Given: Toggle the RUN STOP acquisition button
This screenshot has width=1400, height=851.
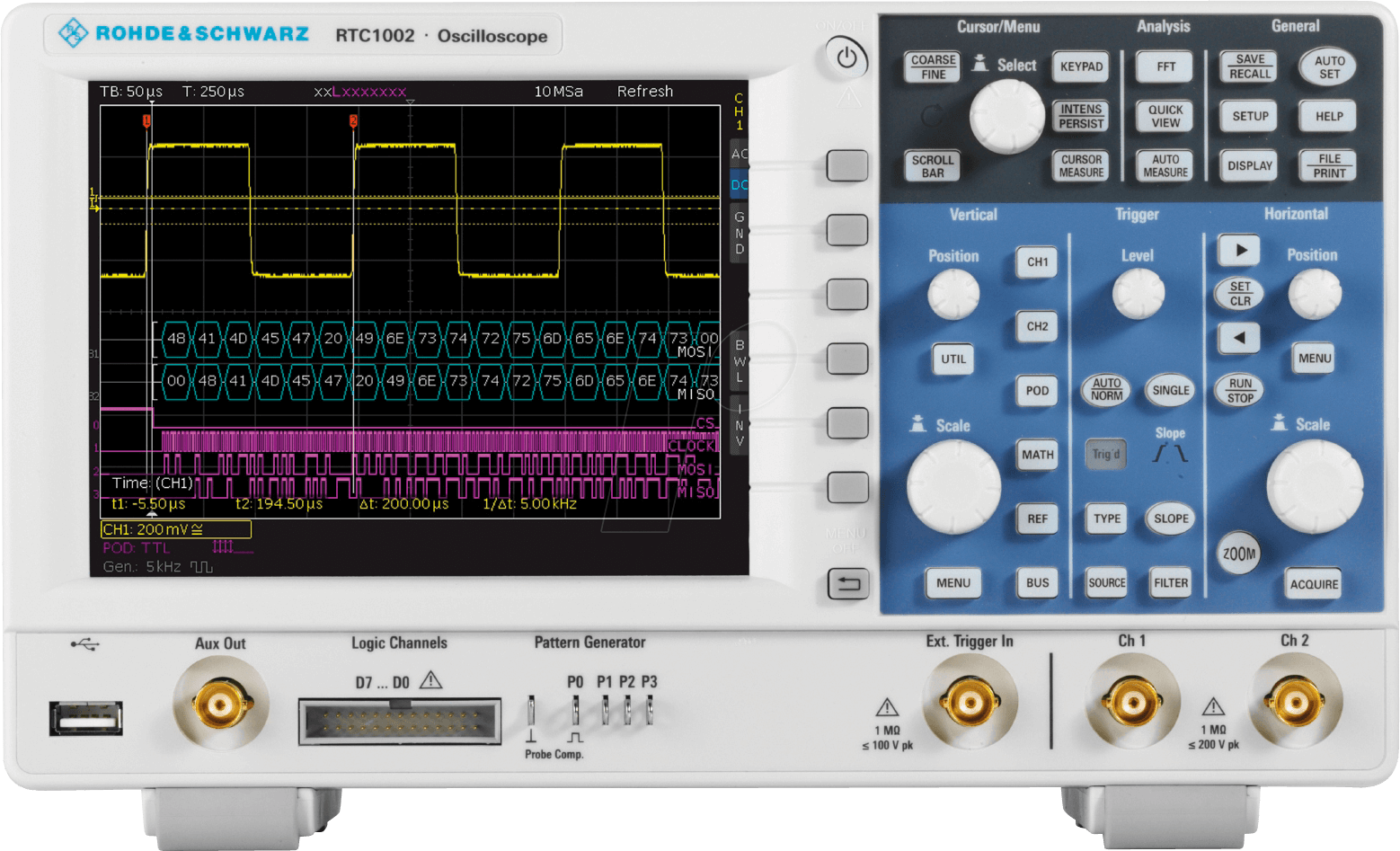Looking at the screenshot, I should tap(1240, 390).
